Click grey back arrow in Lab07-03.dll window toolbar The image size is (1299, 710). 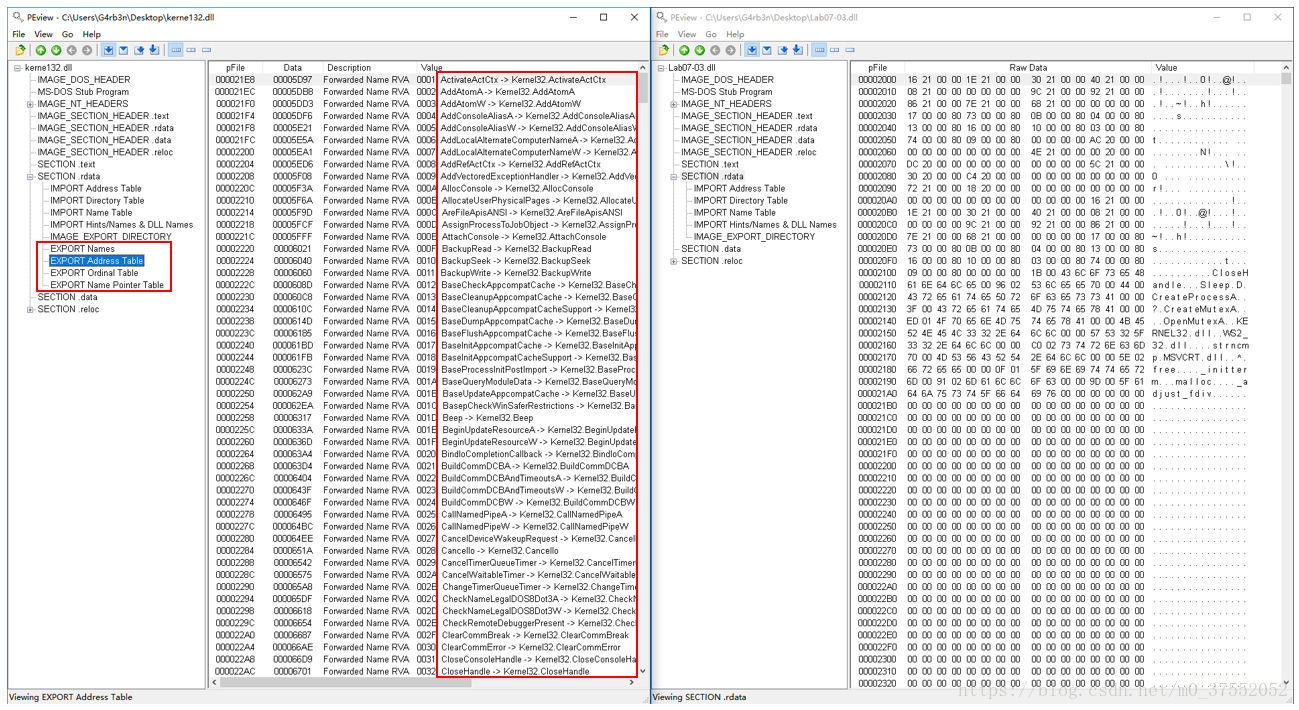point(715,50)
